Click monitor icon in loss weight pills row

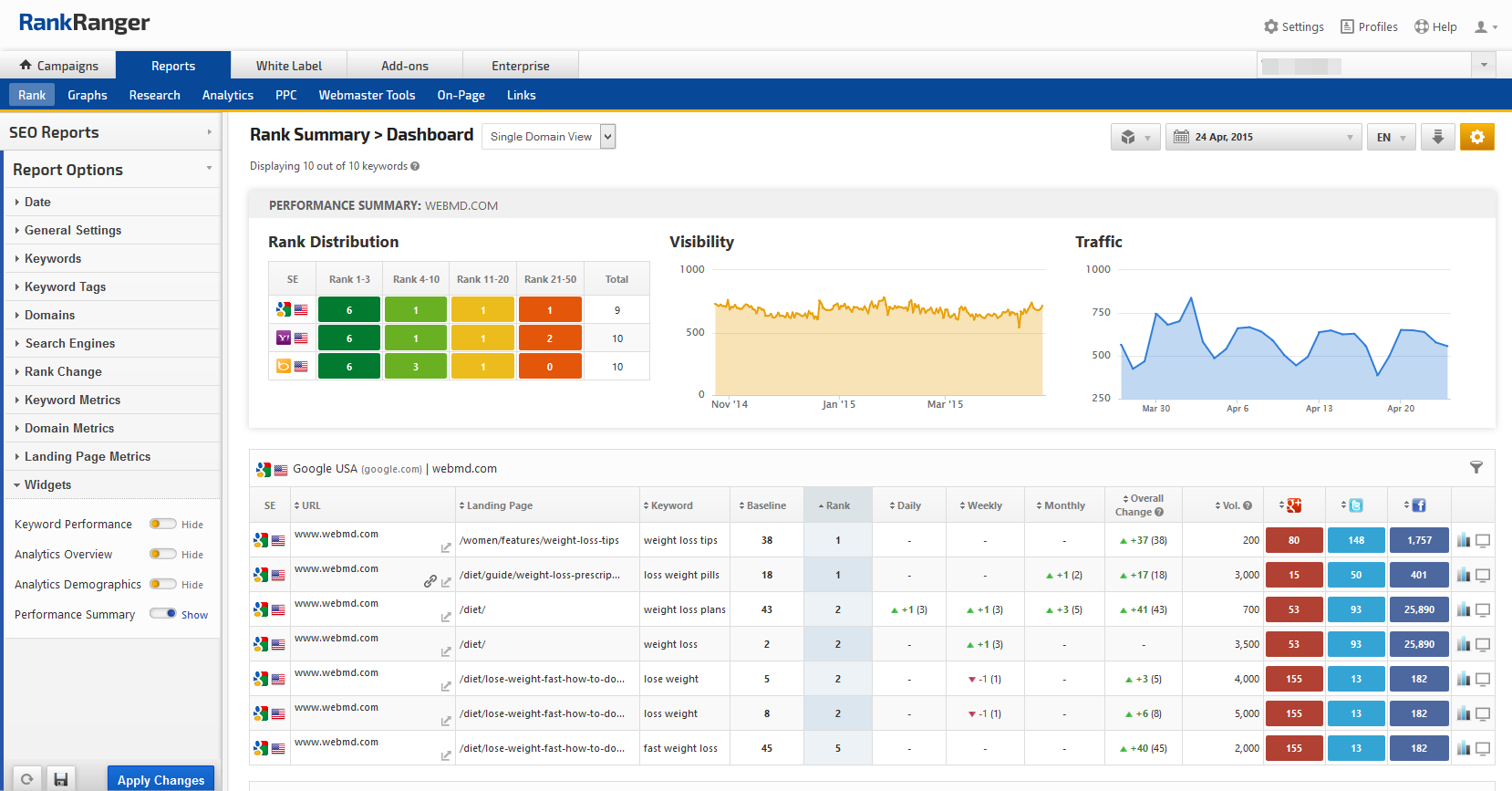[x=1483, y=575]
